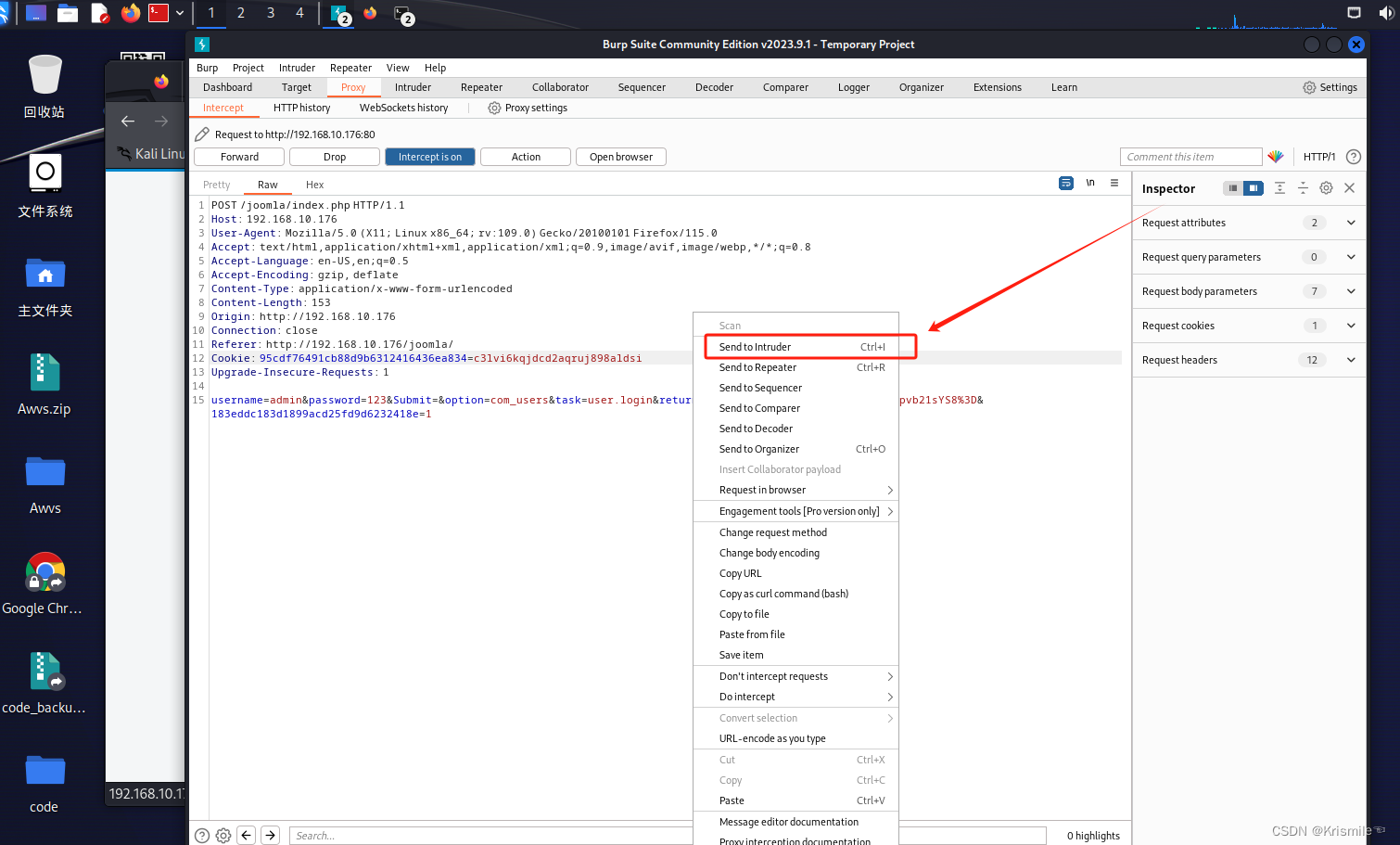
Task: Toggle URL-encode as you type
Action: [796, 738]
